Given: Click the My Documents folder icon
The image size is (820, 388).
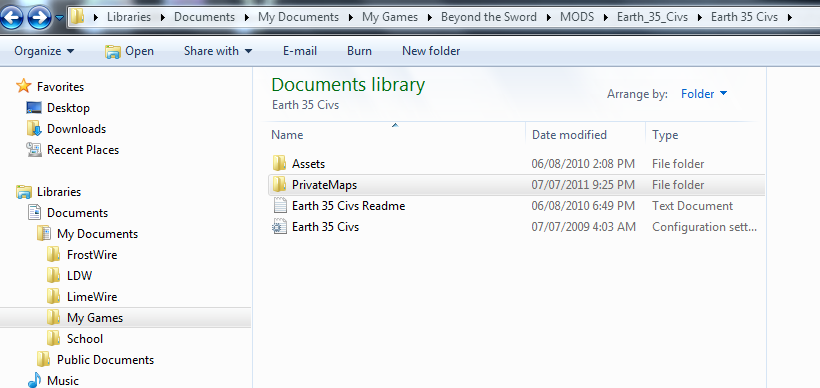Looking at the screenshot, I should 44,233.
